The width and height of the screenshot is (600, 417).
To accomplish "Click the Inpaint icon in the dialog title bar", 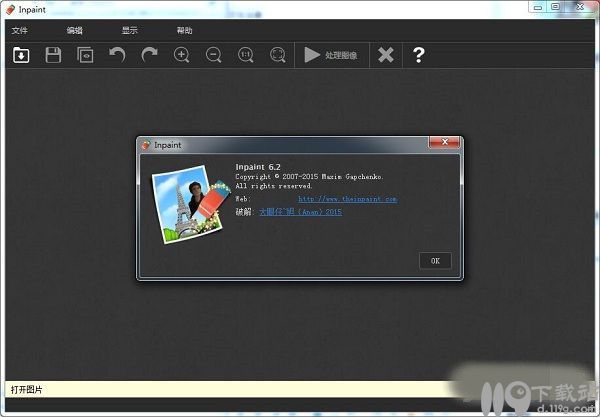I will click(x=146, y=145).
